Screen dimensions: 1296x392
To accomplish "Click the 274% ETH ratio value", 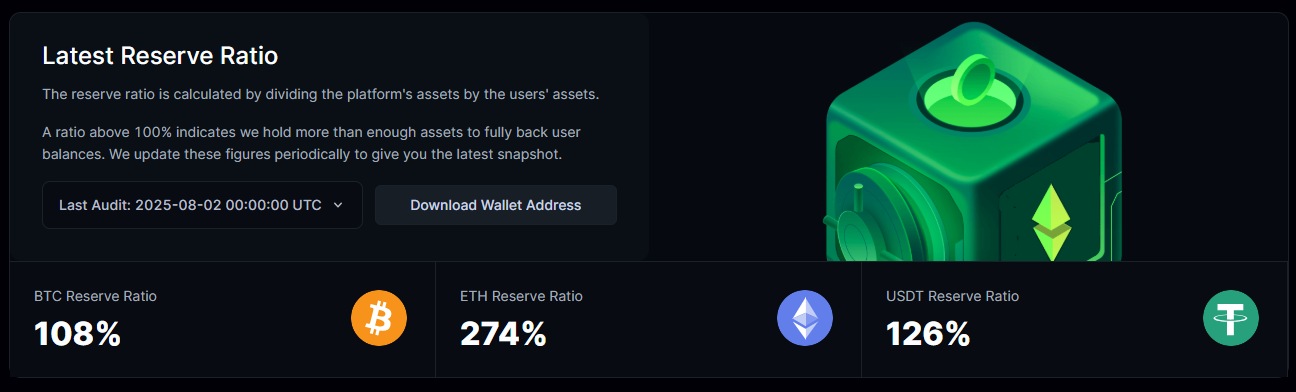I will pos(503,334).
